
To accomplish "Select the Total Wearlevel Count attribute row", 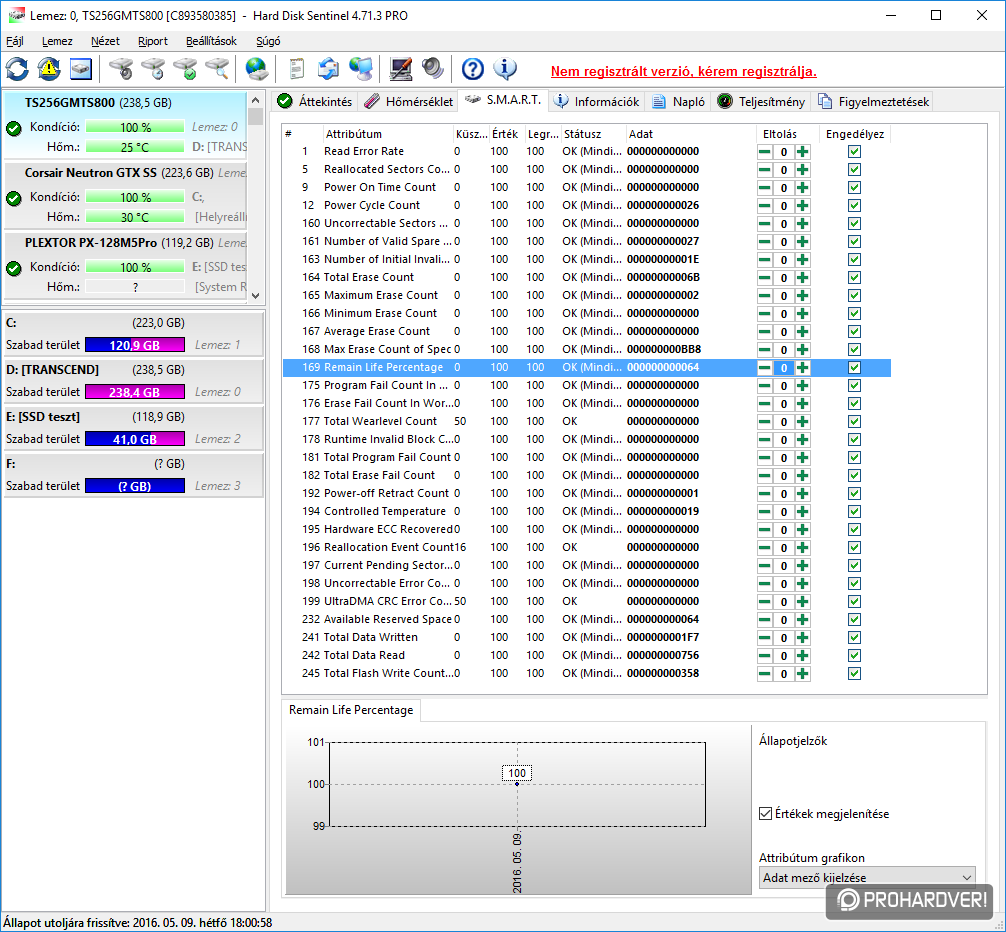I will [x=586, y=421].
